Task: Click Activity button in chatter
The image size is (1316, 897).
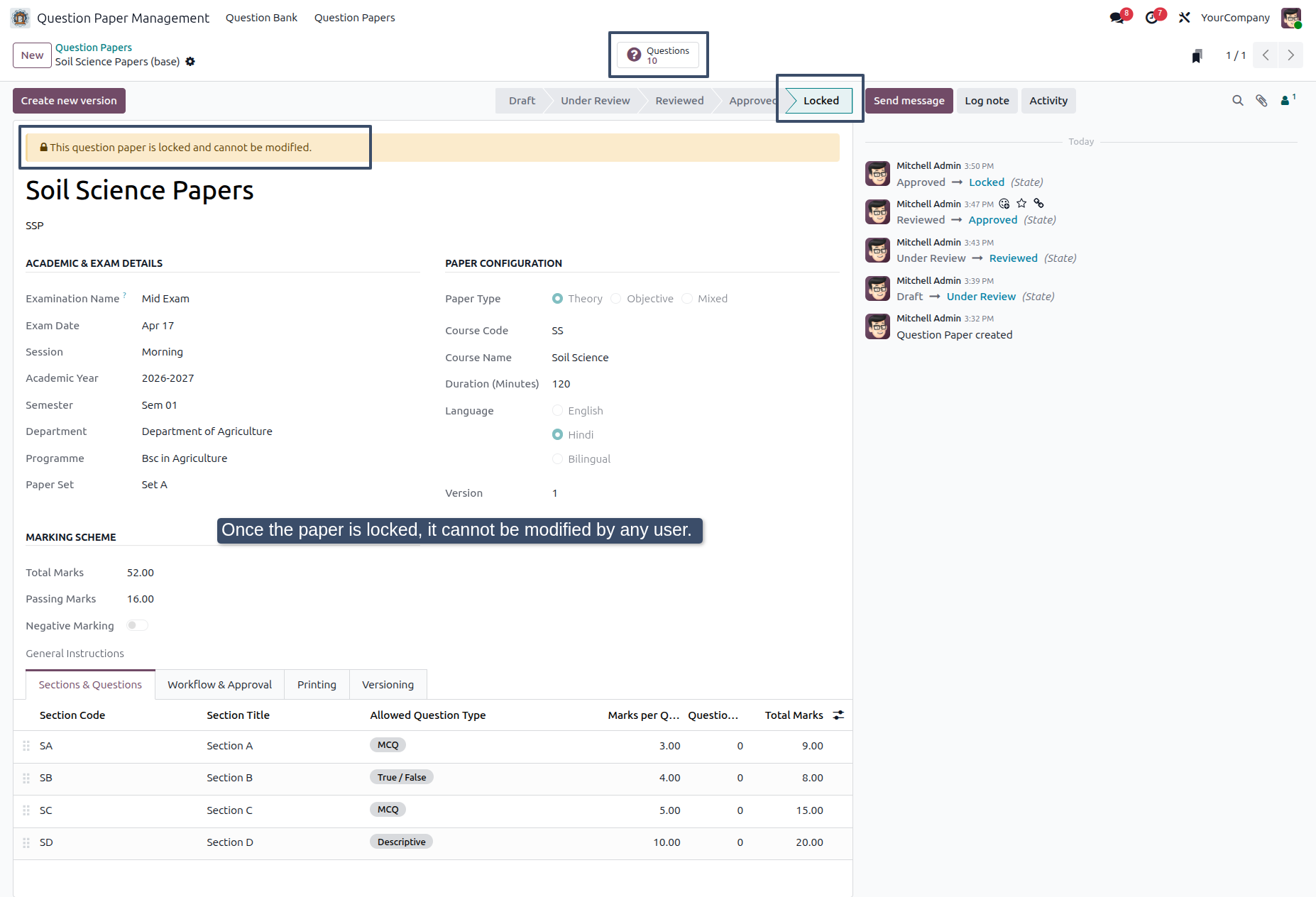Action: point(1048,101)
